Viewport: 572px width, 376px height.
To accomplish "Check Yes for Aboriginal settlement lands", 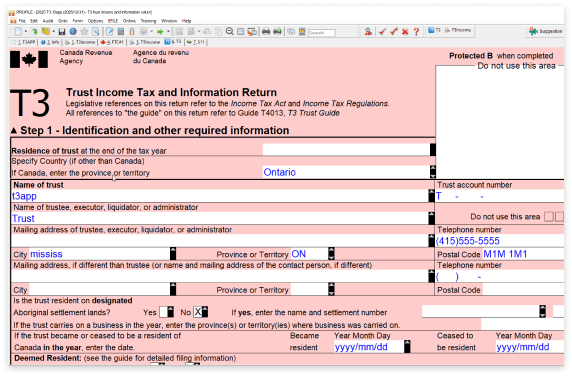I will (164, 312).
